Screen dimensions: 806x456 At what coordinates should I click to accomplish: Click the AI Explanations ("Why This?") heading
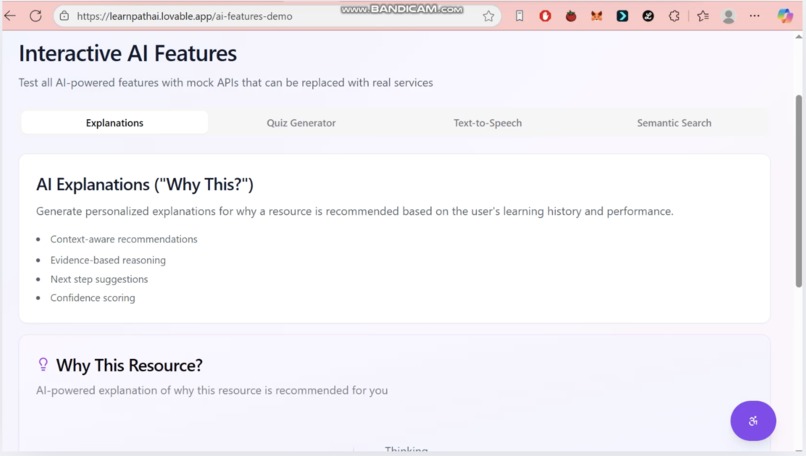145,185
